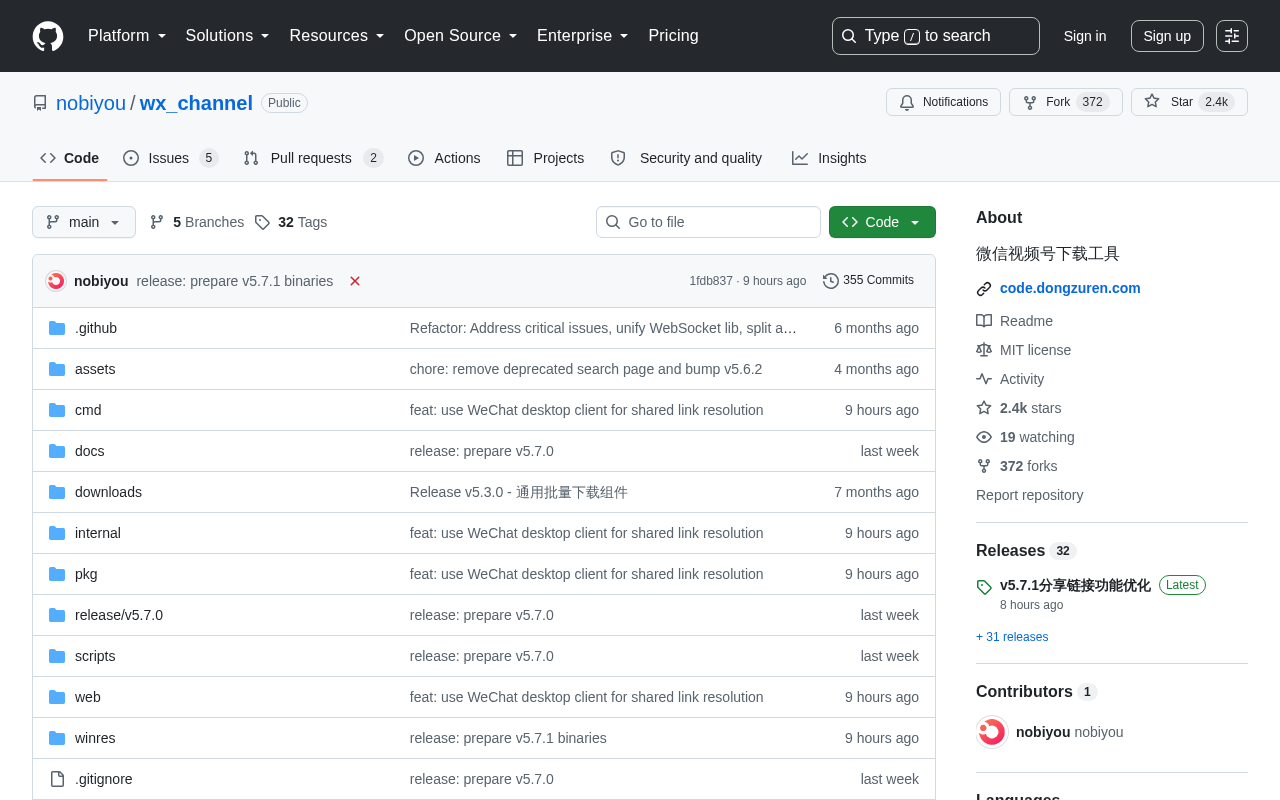Click the link icon beside code.dongzuren.com
This screenshot has height=800, width=1280.
click(x=984, y=289)
